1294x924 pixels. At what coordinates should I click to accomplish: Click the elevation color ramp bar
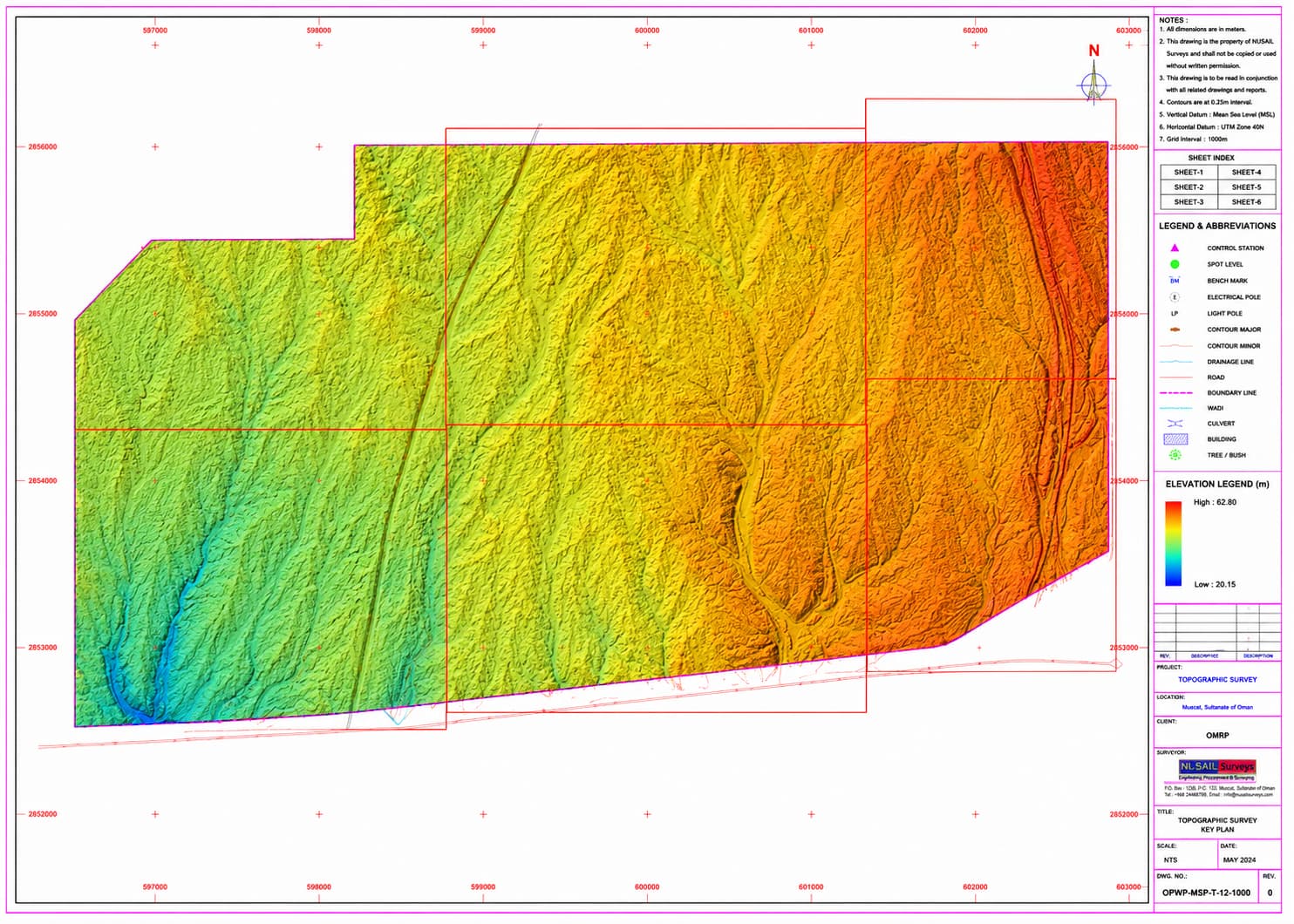(1173, 544)
